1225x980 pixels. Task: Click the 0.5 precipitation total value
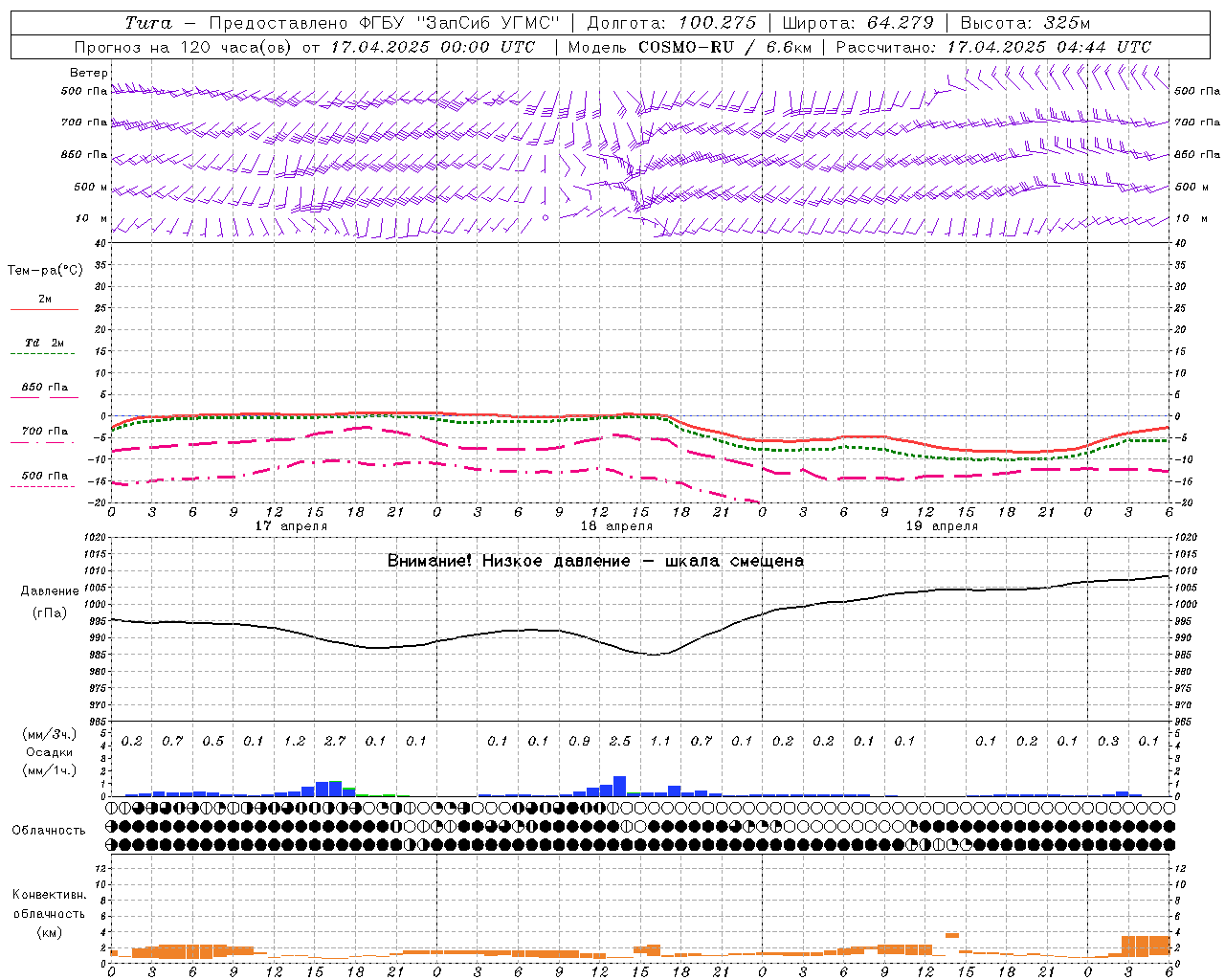[x=213, y=741]
